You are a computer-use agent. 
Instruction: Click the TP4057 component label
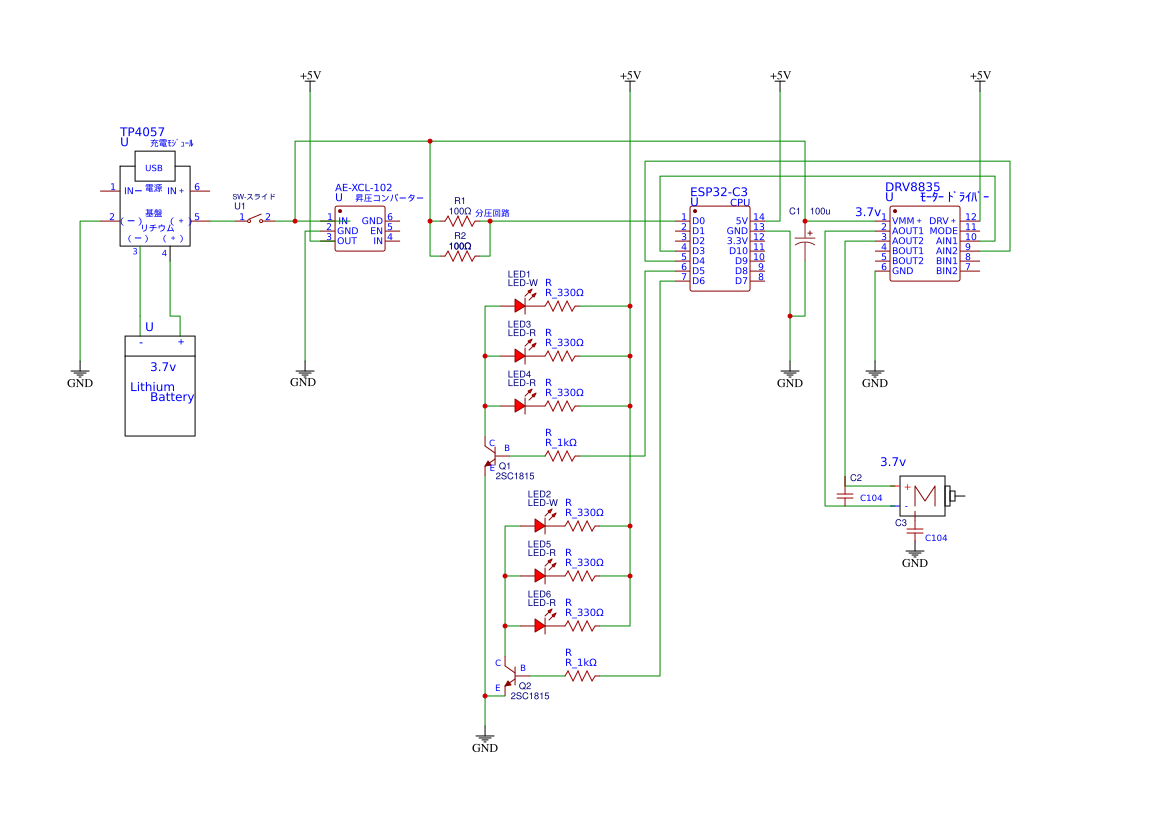point(142,132)
